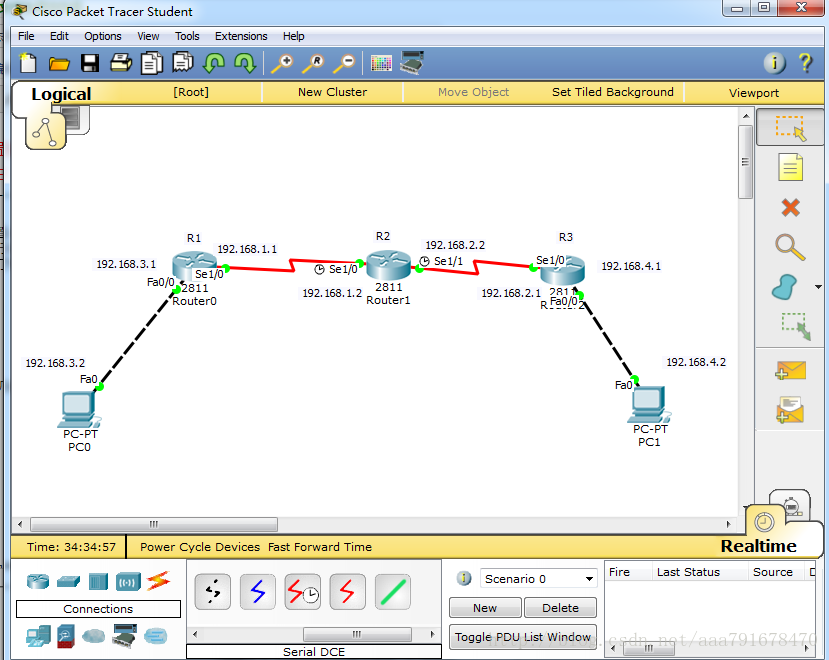Click the Delete scenario button
Viewport: 829px width, 660px height.
click(560, 608)
